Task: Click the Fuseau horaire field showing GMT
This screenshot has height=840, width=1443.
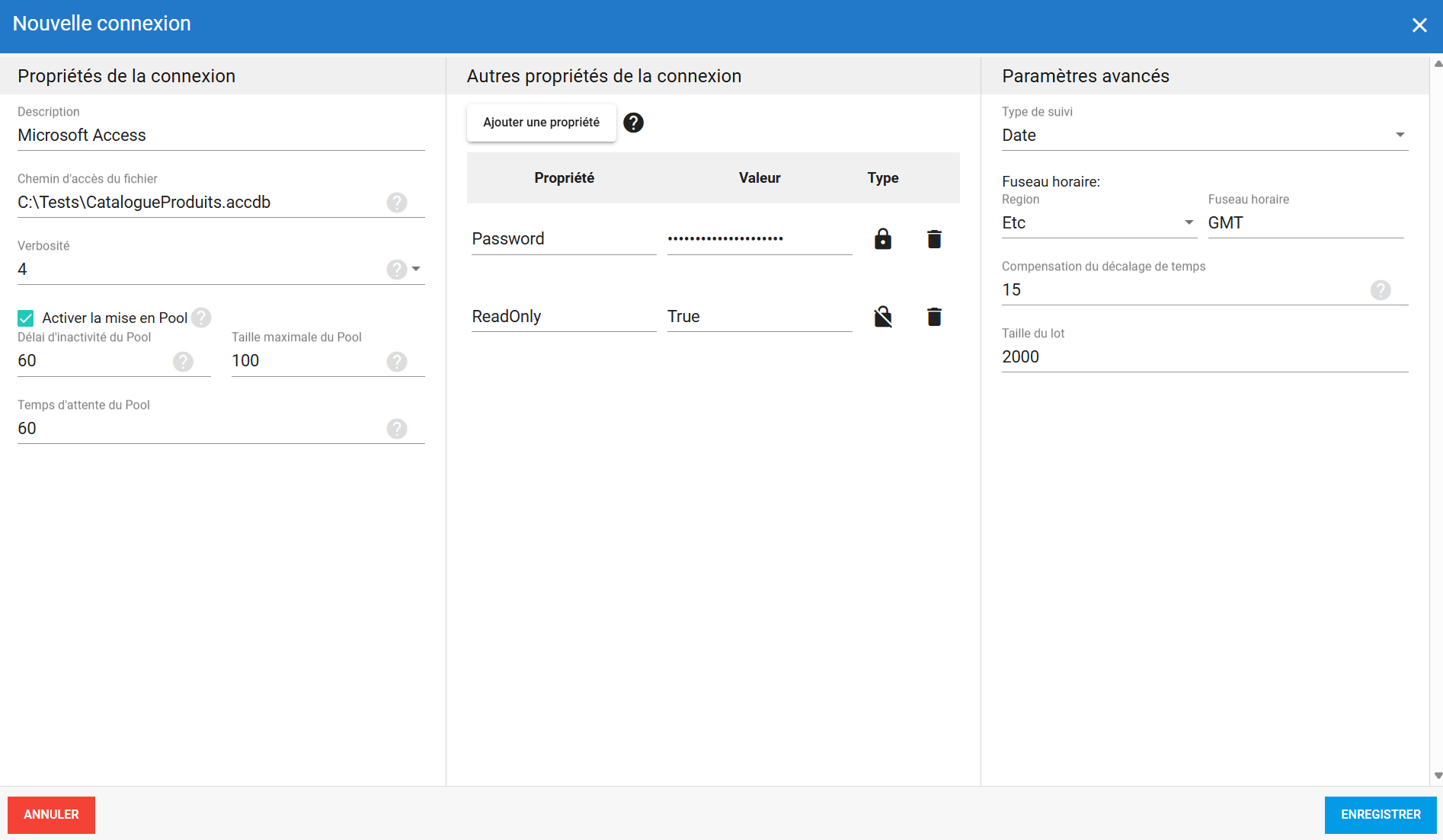Action: tap(1305, 223)
